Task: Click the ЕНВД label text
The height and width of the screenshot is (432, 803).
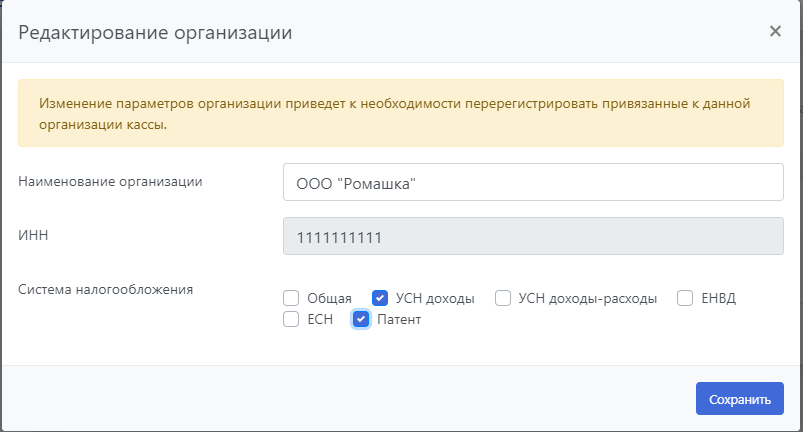Action: [x=719, y=298]
